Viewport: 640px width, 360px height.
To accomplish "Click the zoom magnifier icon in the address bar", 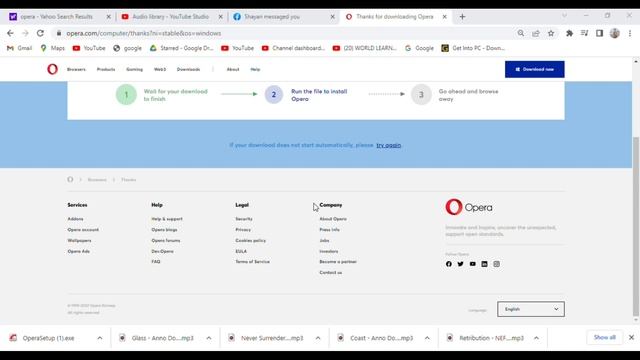I will [521, 33].
